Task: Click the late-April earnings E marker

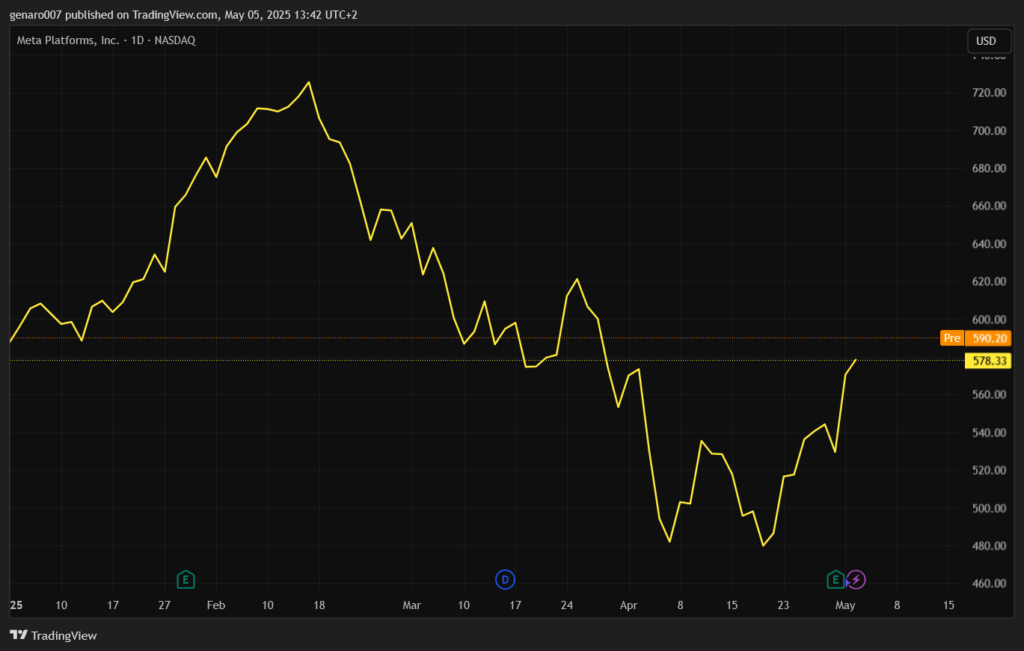Action: pos(835,579)
